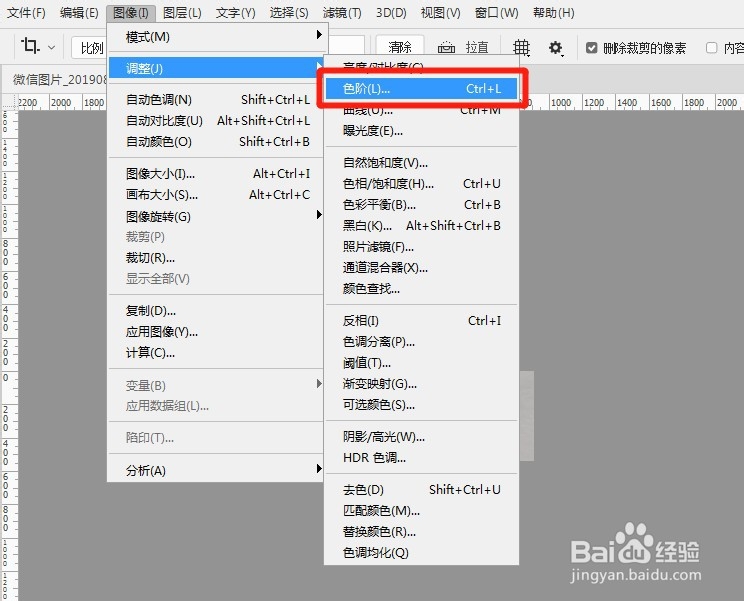Close the 图像(I) menu in menu bar
Viewport: 744px width, 601px height.
click(130, 12)
